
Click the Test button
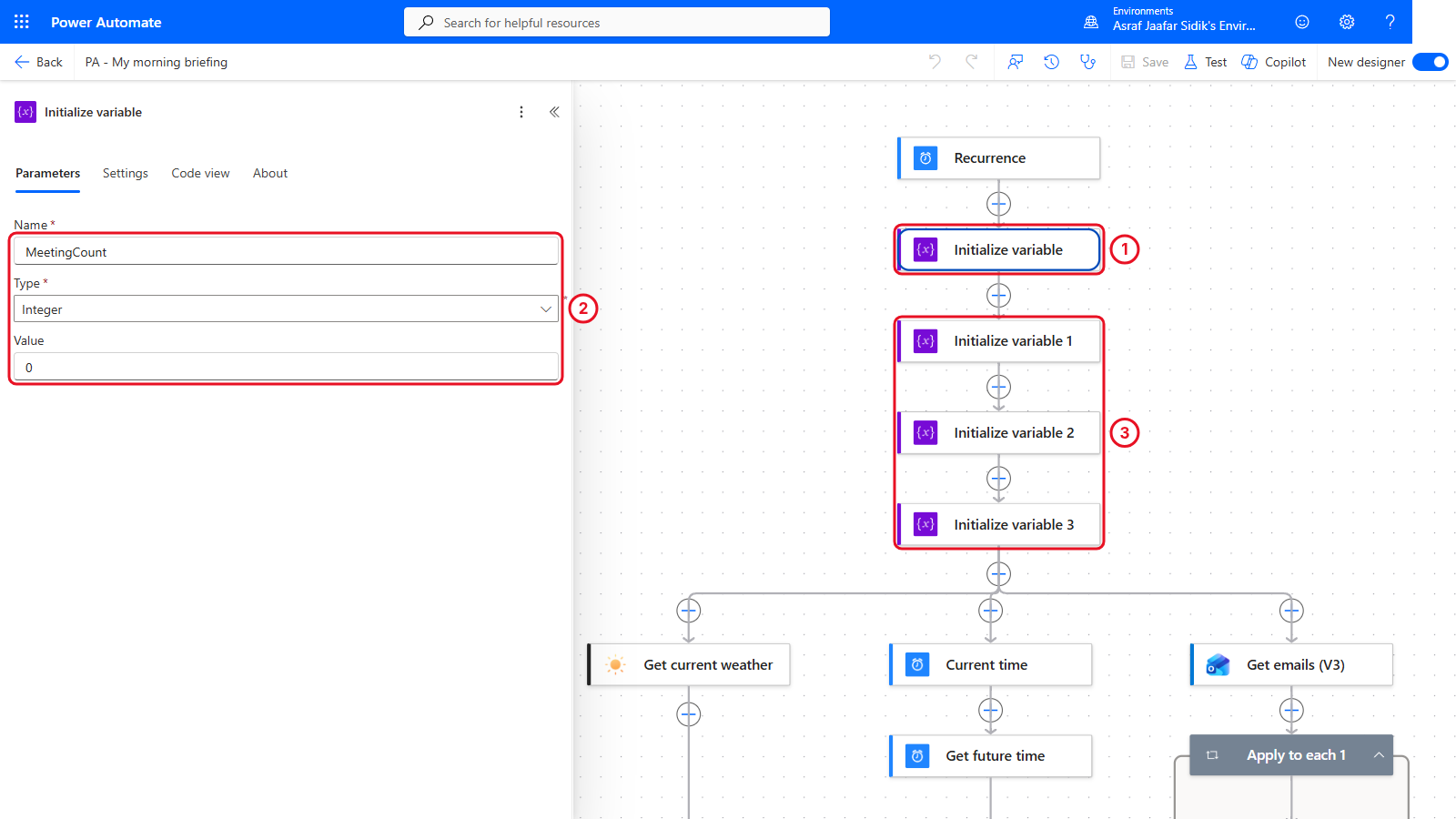tap(1206, 62)
